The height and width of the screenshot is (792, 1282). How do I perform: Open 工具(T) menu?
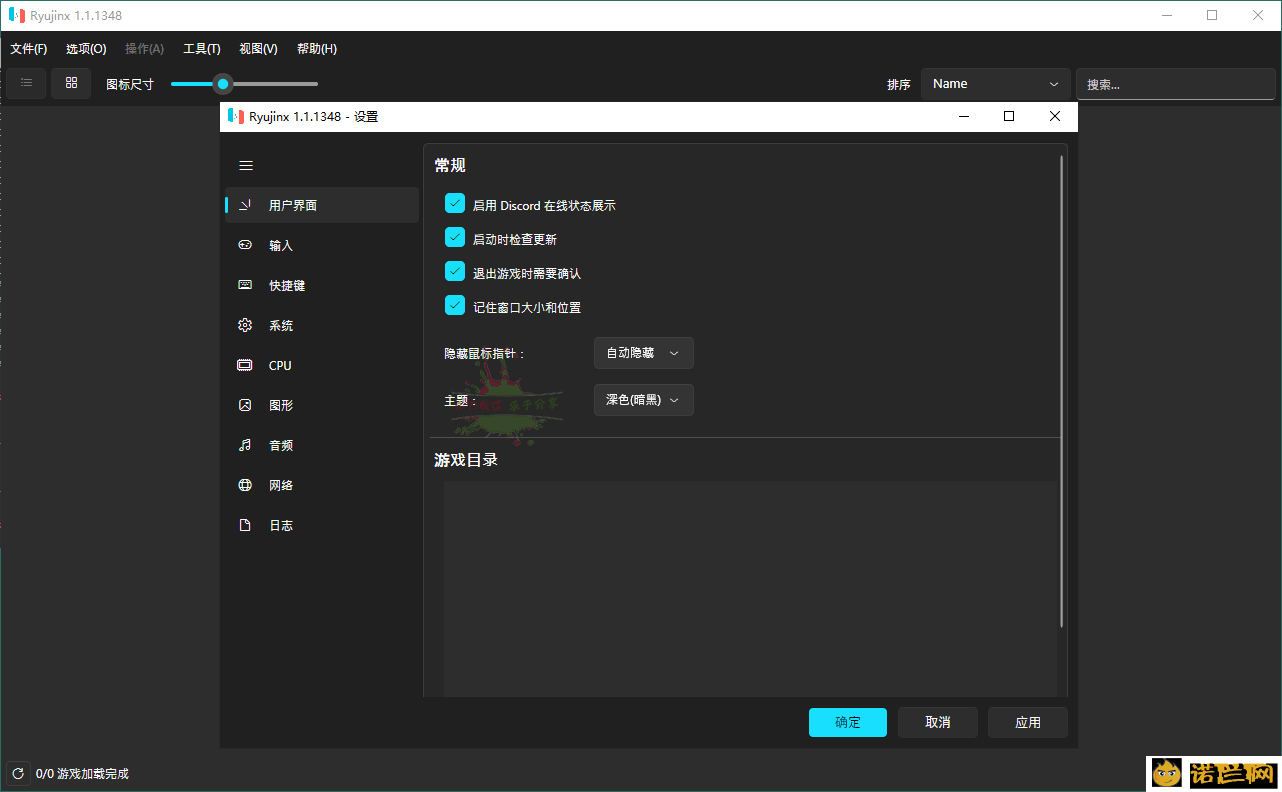202,49
